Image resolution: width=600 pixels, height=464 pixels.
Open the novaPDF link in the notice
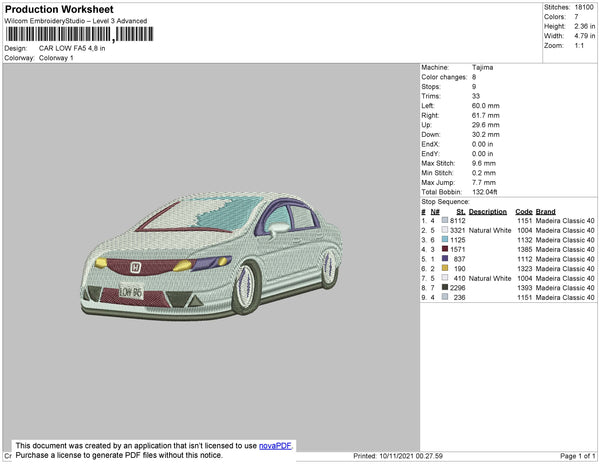(276, 445)
